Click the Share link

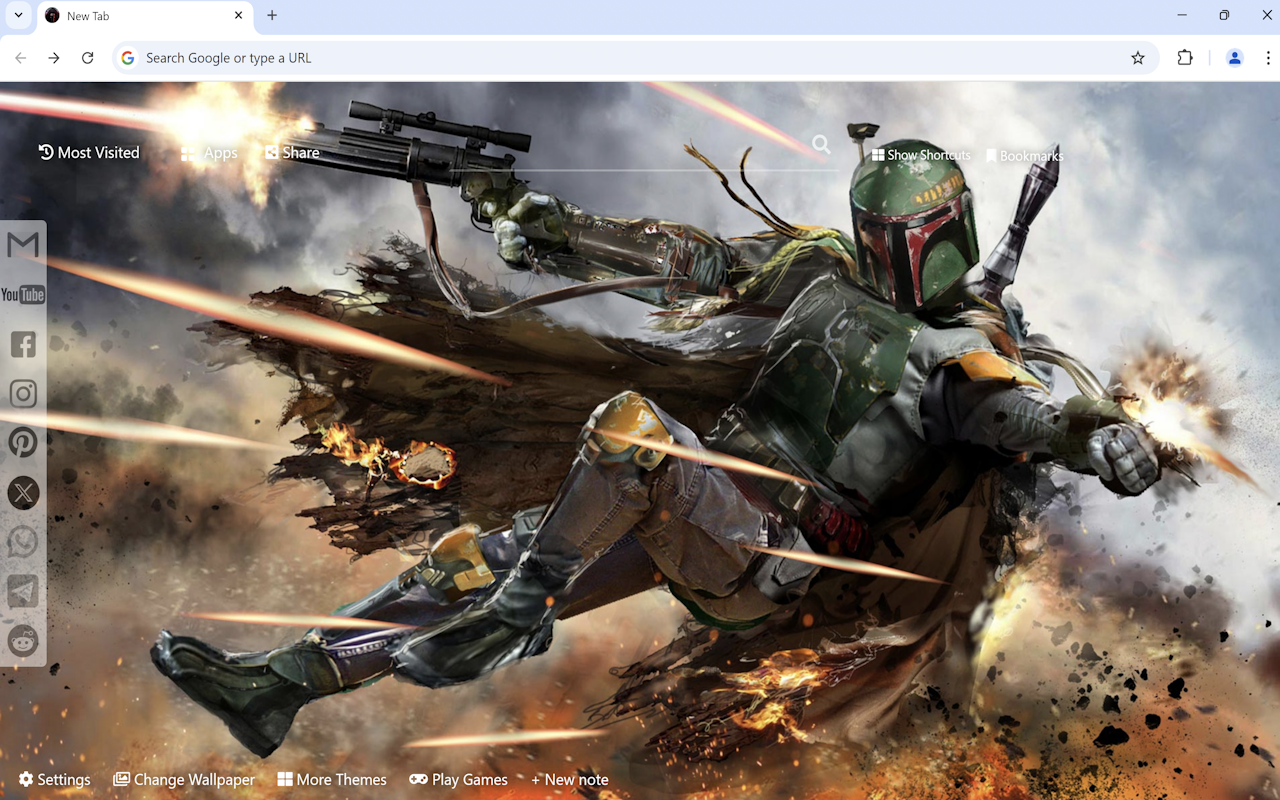tap(292, 153)
